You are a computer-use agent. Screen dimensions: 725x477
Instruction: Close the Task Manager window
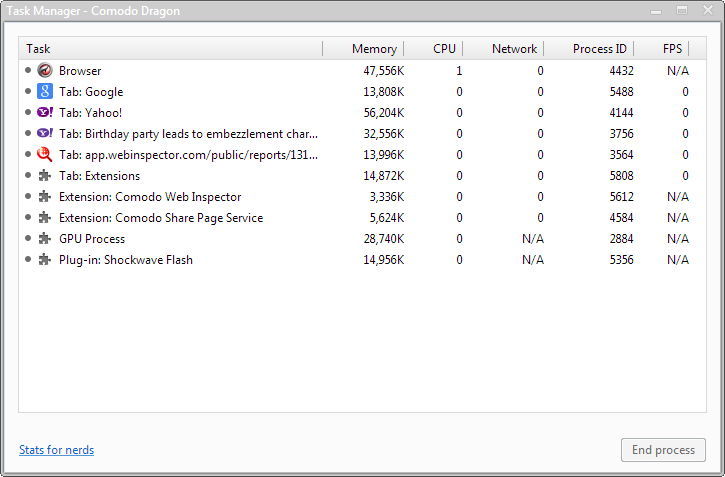pos(708,10)
